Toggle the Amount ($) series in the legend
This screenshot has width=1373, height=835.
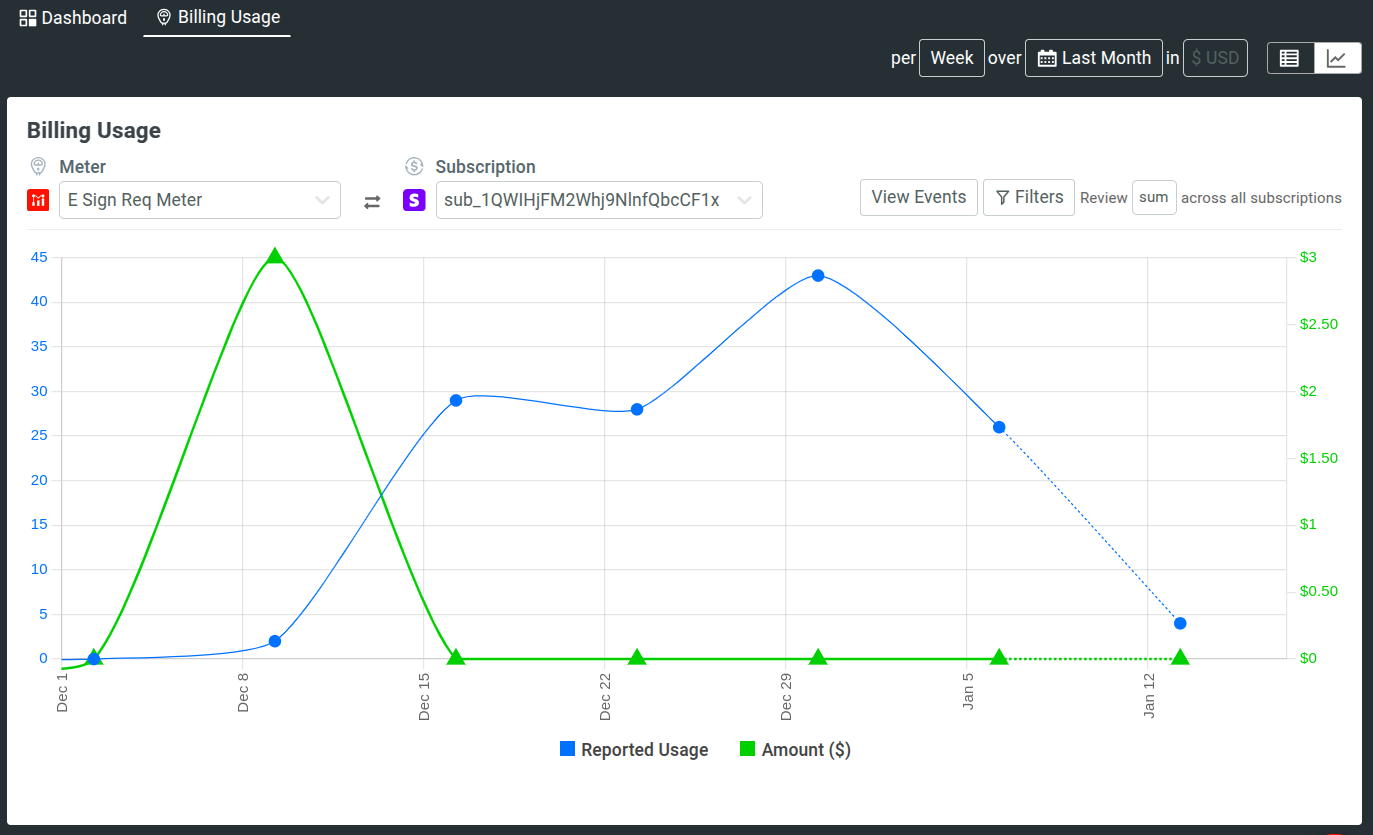coord(795,749)
